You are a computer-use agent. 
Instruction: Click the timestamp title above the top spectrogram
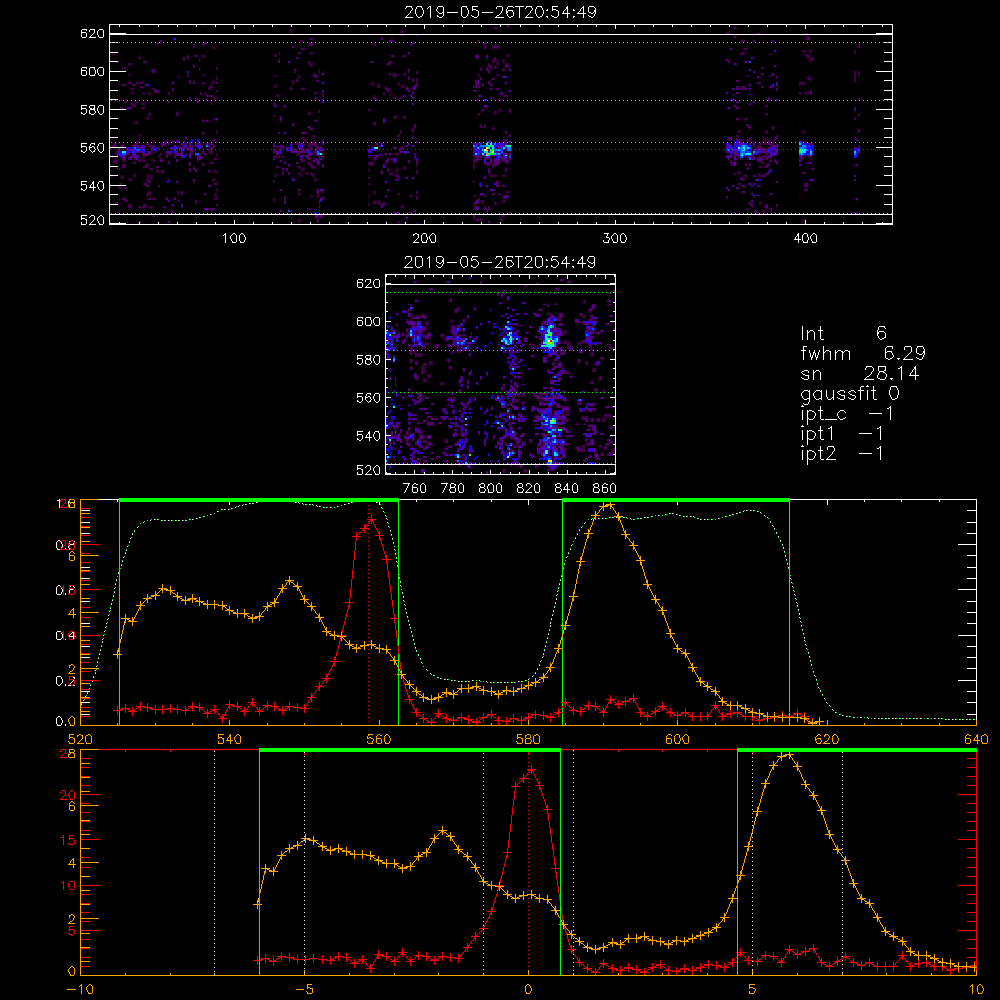click(500, 12)
